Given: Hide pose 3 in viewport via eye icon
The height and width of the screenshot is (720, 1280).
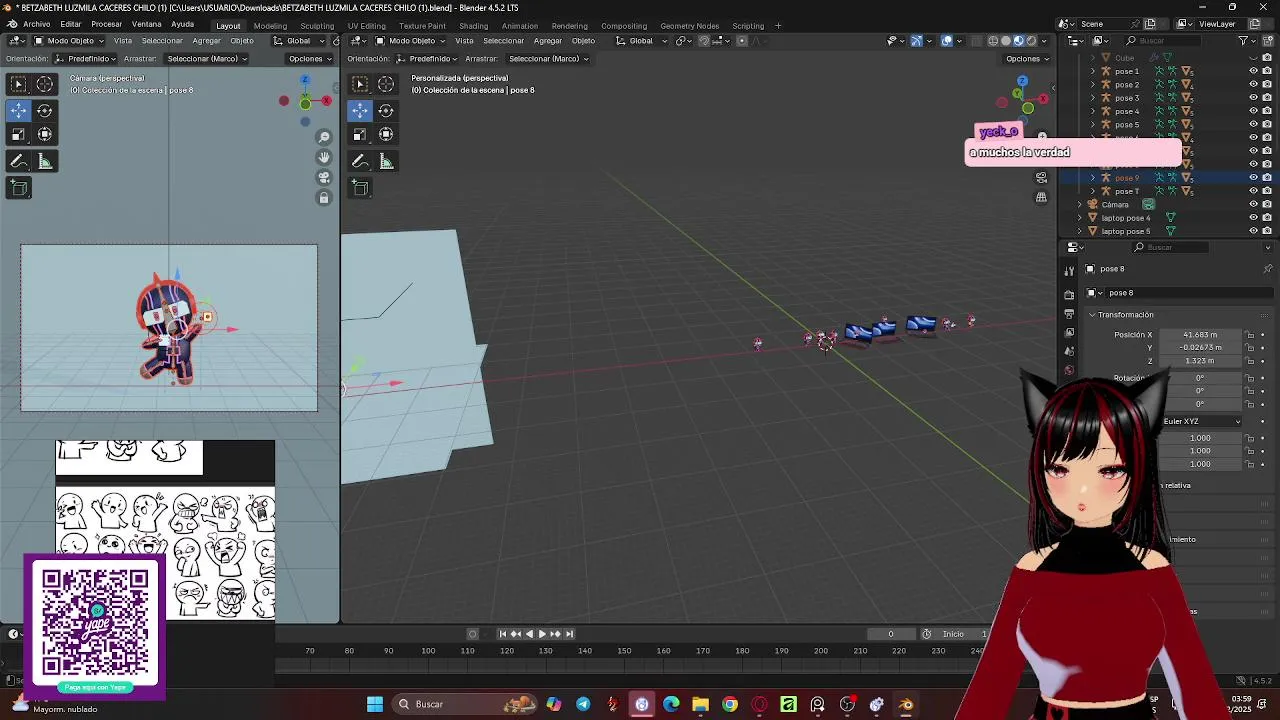Looking at the screenshot, I should coord(1253,98).
